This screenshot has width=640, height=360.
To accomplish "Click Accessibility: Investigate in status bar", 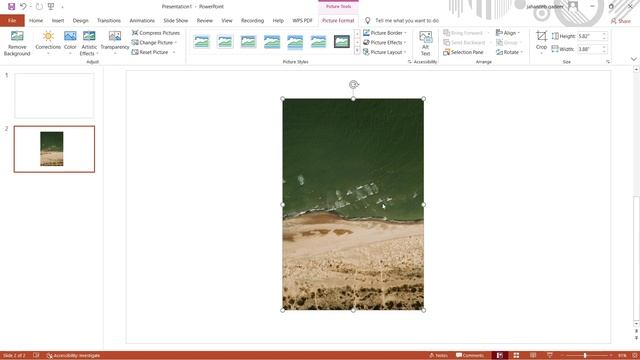I will (73, 356).
